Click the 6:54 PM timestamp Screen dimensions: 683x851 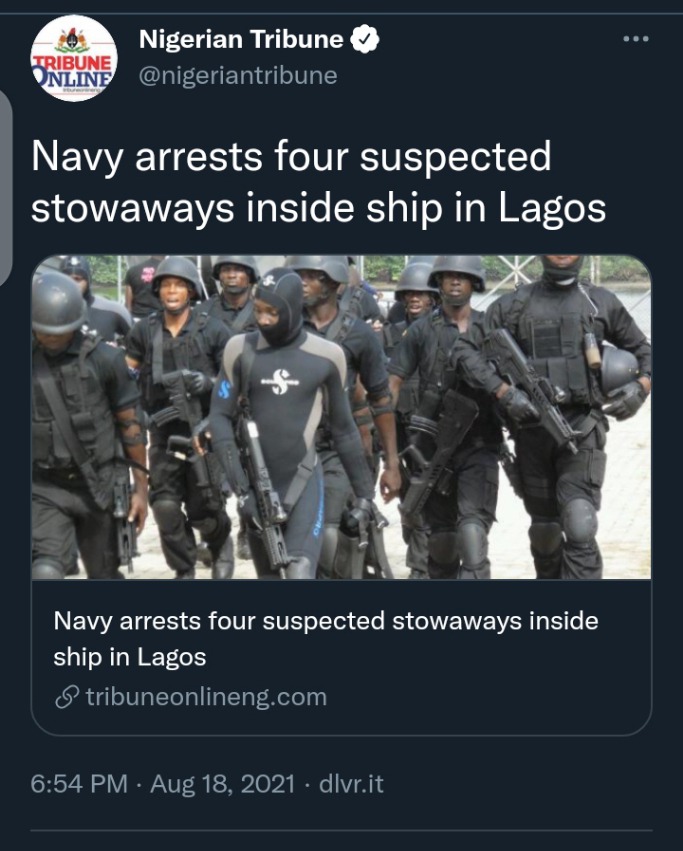coord(79,784)
